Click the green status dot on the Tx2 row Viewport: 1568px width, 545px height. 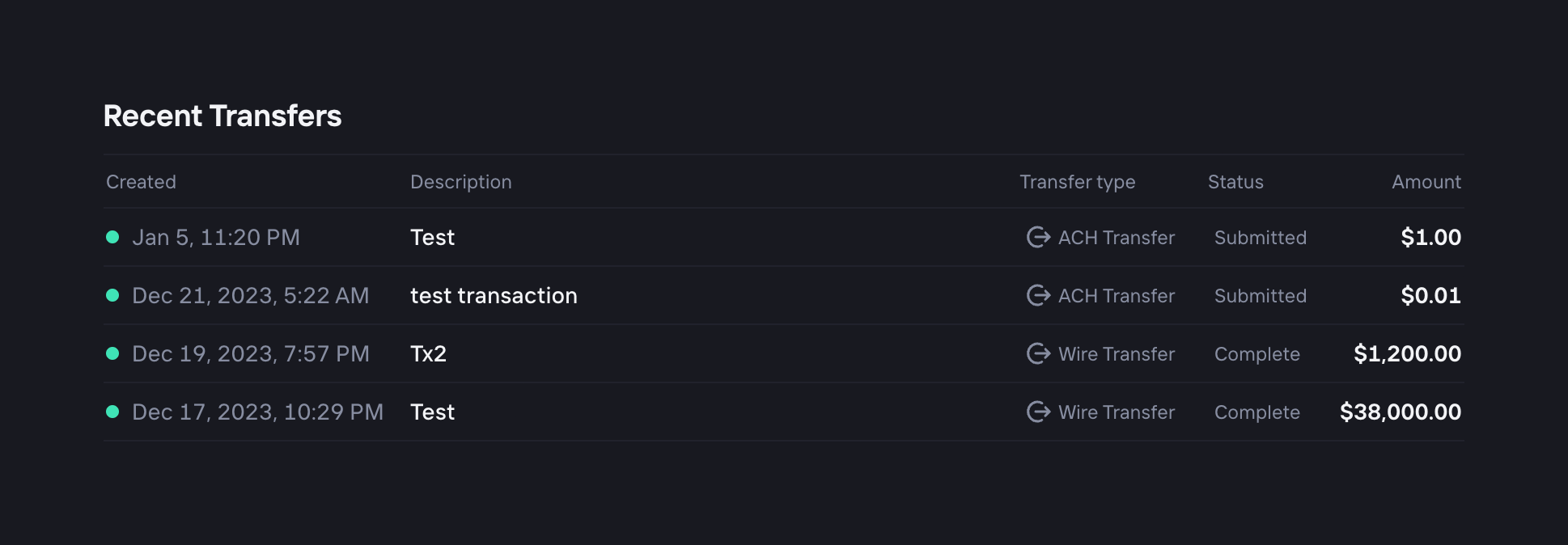114,353
